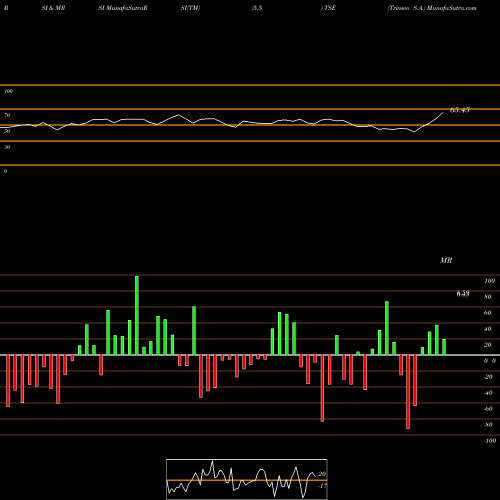Click the MR axis label 20
The width and height of the screenshot is (500, 500).
(x=488, y=345)
